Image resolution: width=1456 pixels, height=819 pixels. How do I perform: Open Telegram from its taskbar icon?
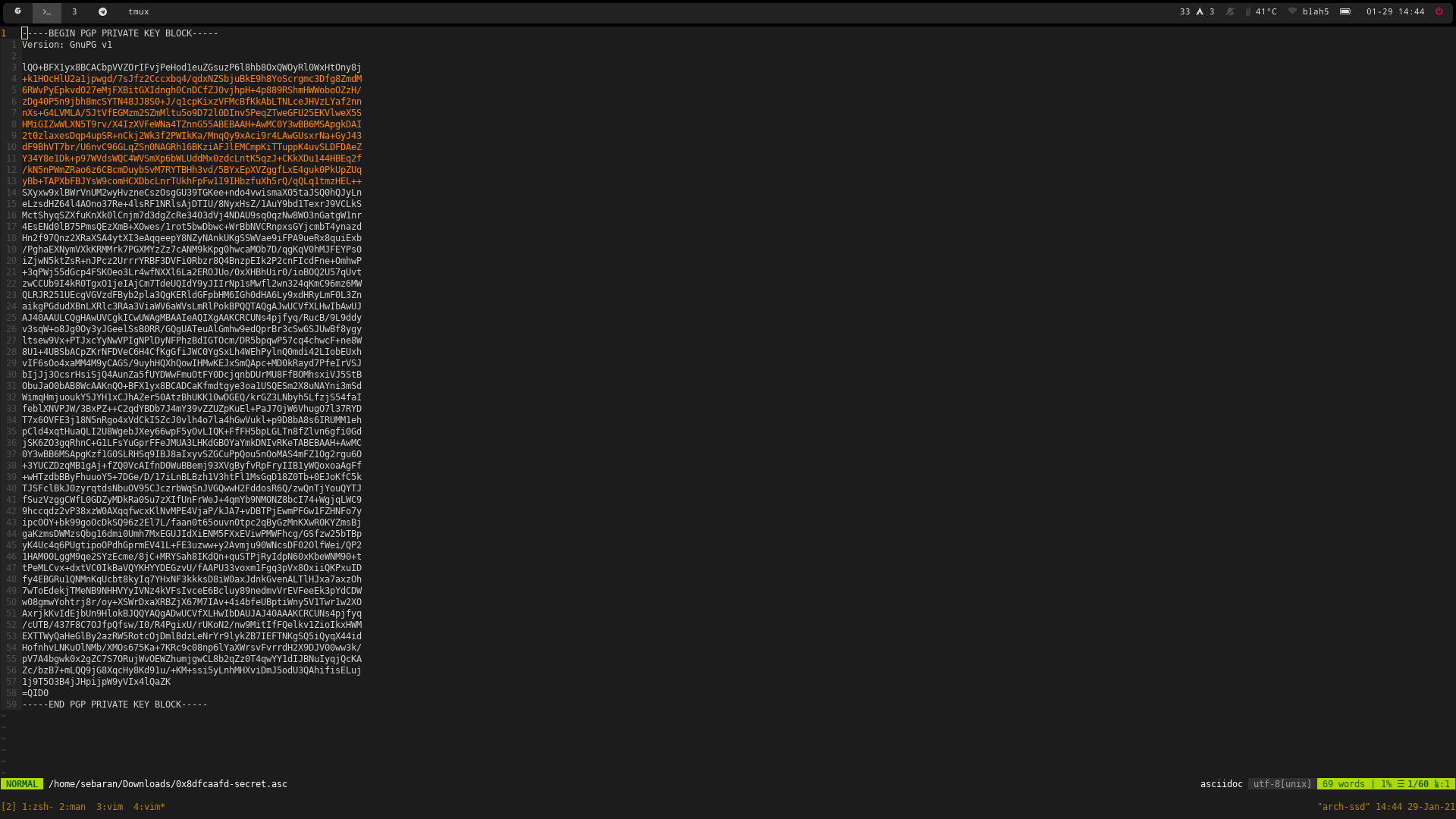pyautogui.click(x=102, y=12)
